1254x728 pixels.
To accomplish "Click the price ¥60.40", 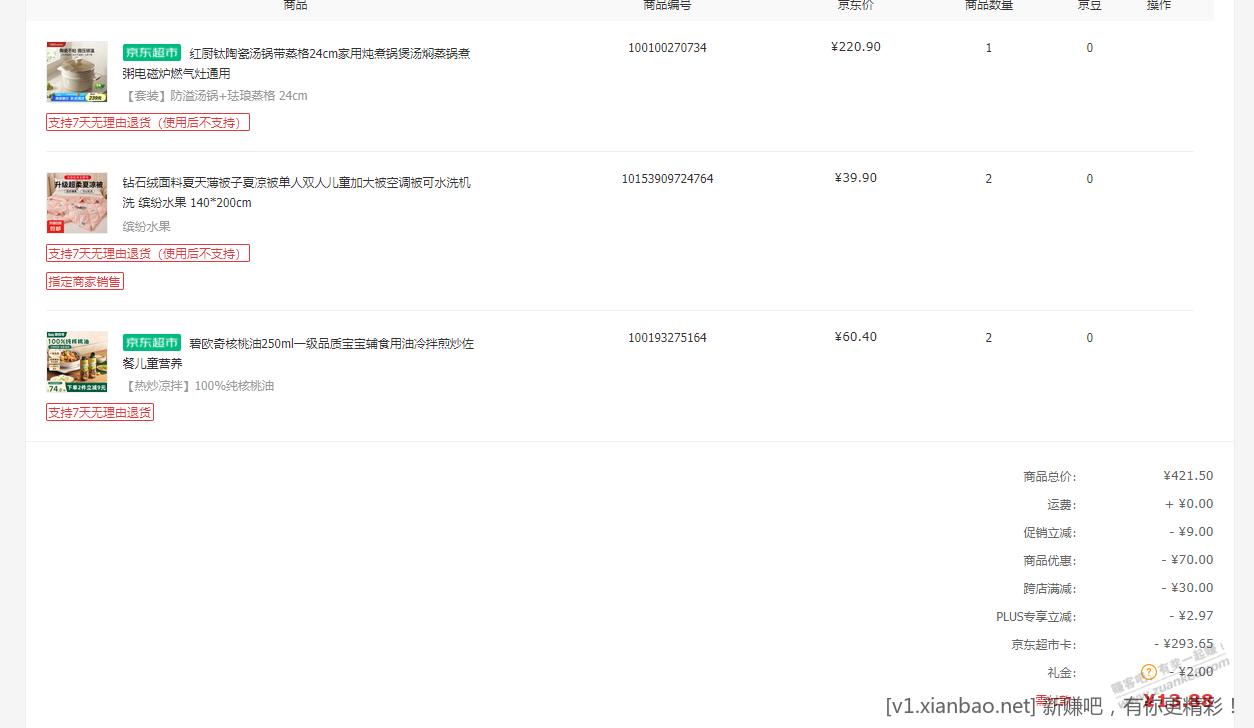I will [856, 337].
